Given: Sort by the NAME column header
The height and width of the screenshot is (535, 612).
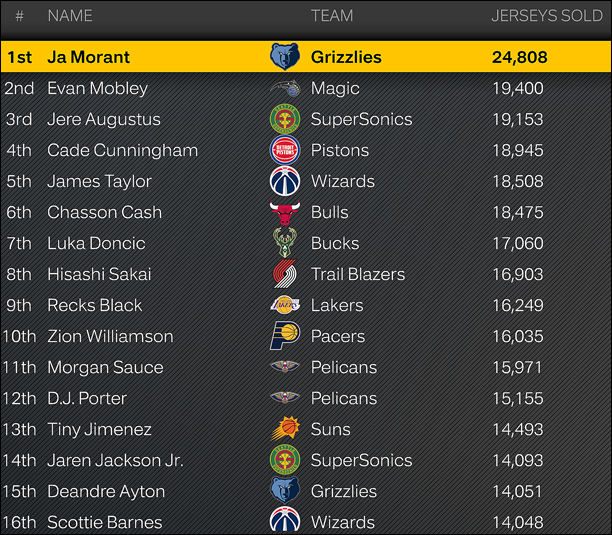Looking at the screenshot, I should coord(70,16).
